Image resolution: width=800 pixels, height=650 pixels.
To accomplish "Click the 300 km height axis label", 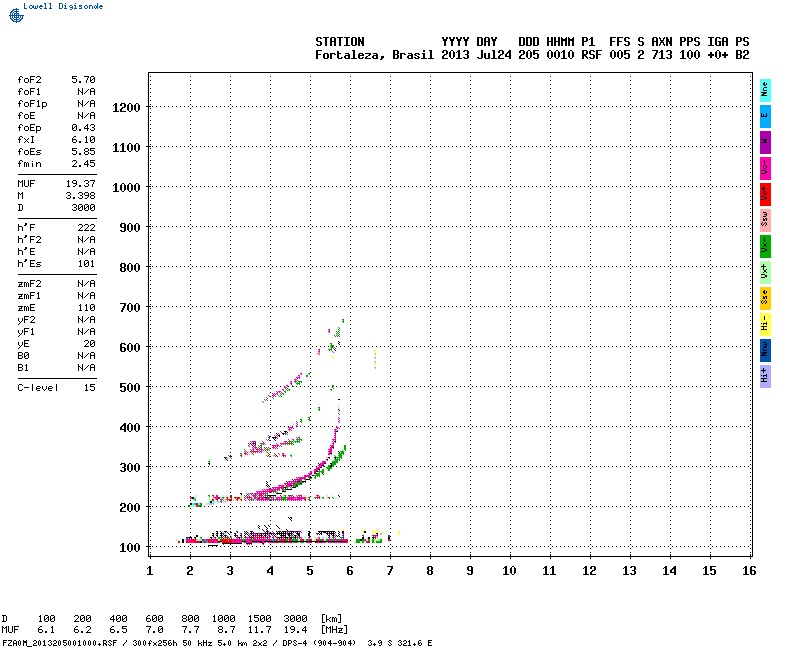I will pyautogui.click(x=130, y=468).
